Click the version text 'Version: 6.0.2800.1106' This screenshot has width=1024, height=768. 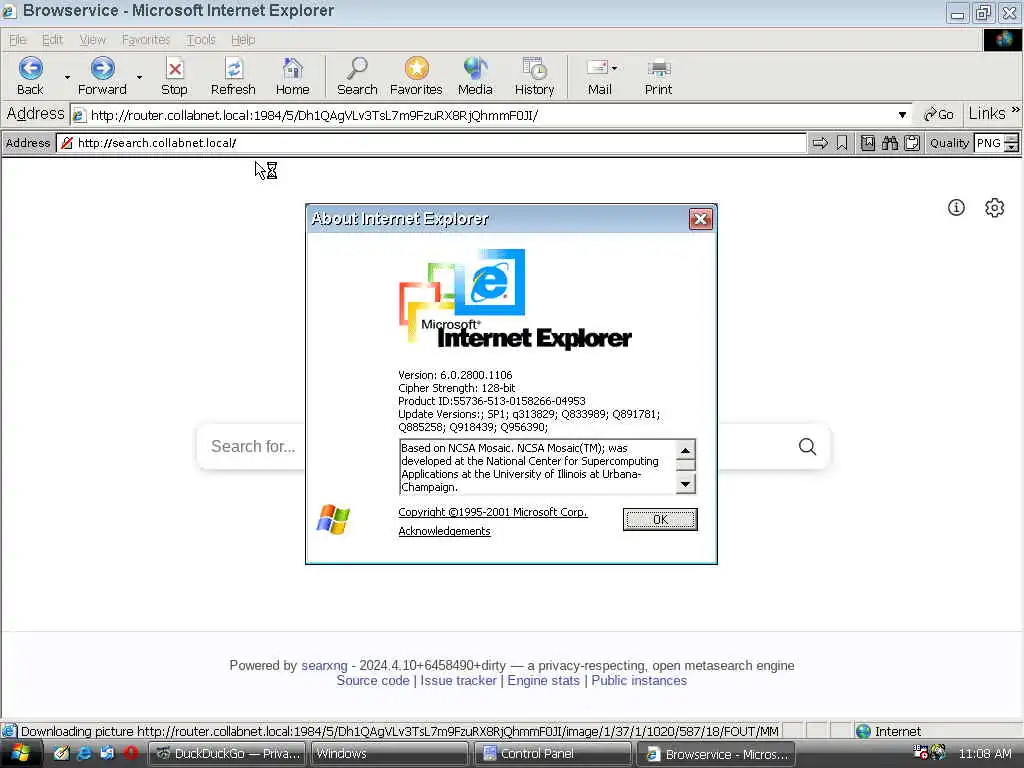pyautogui.click(x=455, y=375)
